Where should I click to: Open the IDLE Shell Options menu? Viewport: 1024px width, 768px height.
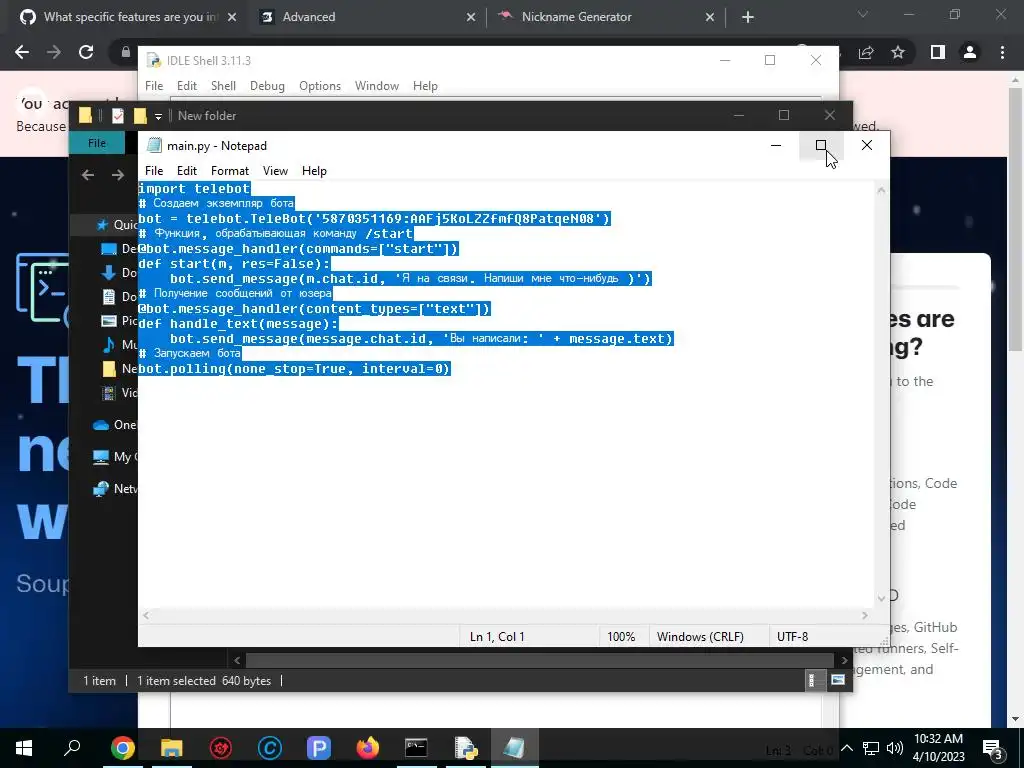point(320,86)
